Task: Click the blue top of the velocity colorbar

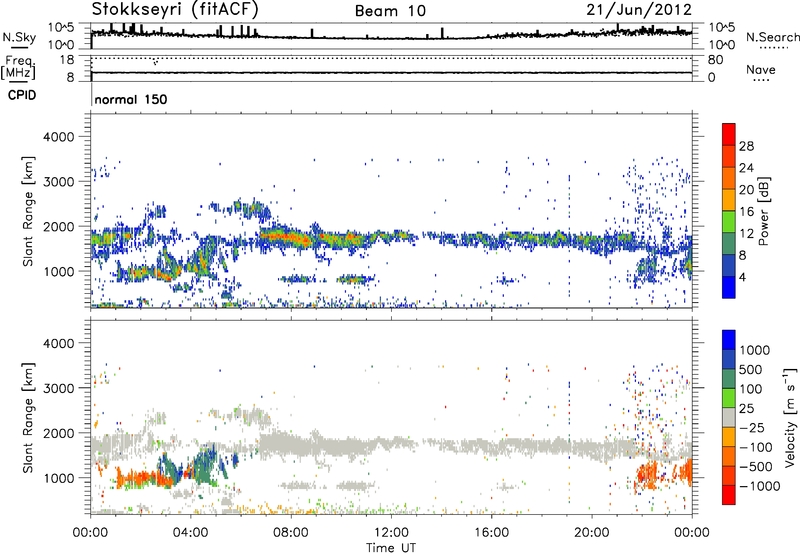Action: [729, 340]
